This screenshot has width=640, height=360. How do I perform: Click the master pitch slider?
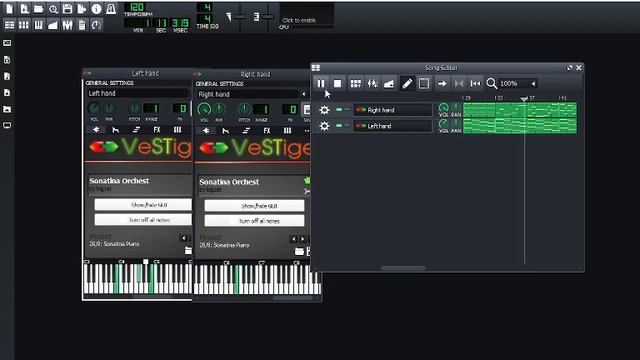268,17
